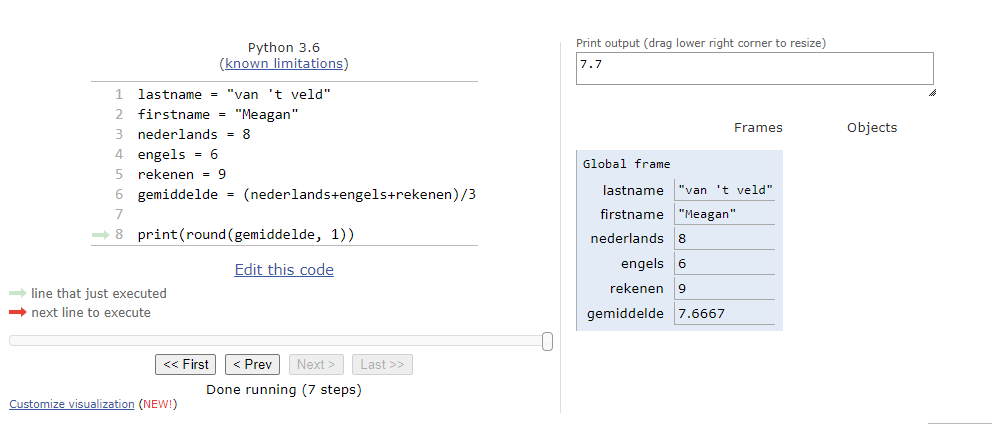Image resolution: width=992 pixels, height=429 pixels.
Task: Click the Last >> button
Action: (x=381, y=365)
